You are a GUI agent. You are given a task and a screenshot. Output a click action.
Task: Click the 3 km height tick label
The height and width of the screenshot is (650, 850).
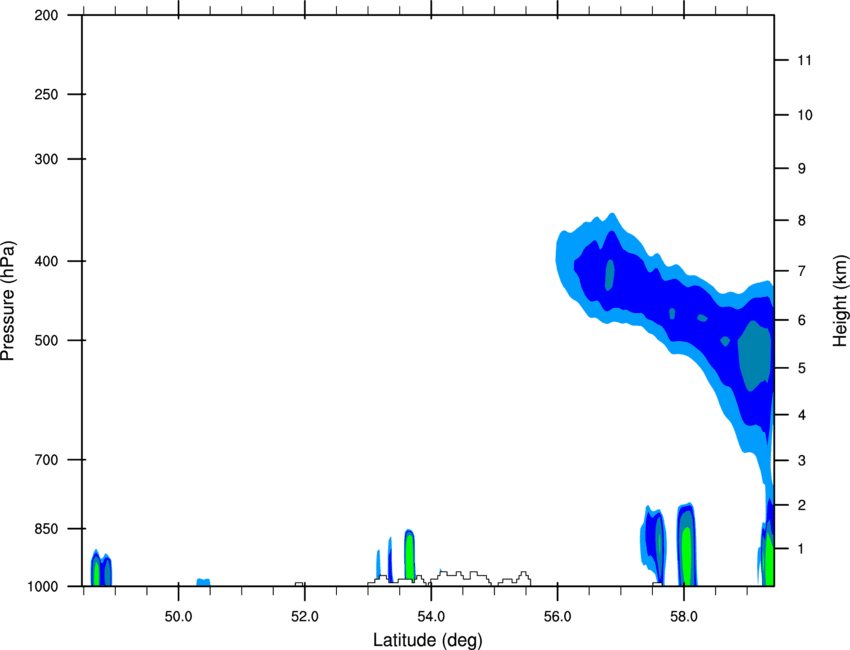tap(802, 460)
